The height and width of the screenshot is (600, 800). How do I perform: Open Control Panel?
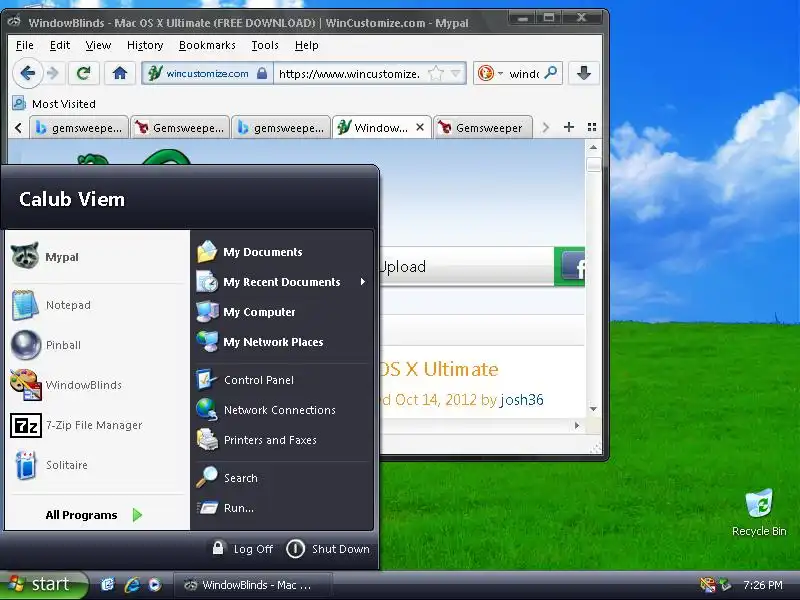[283, 380]
